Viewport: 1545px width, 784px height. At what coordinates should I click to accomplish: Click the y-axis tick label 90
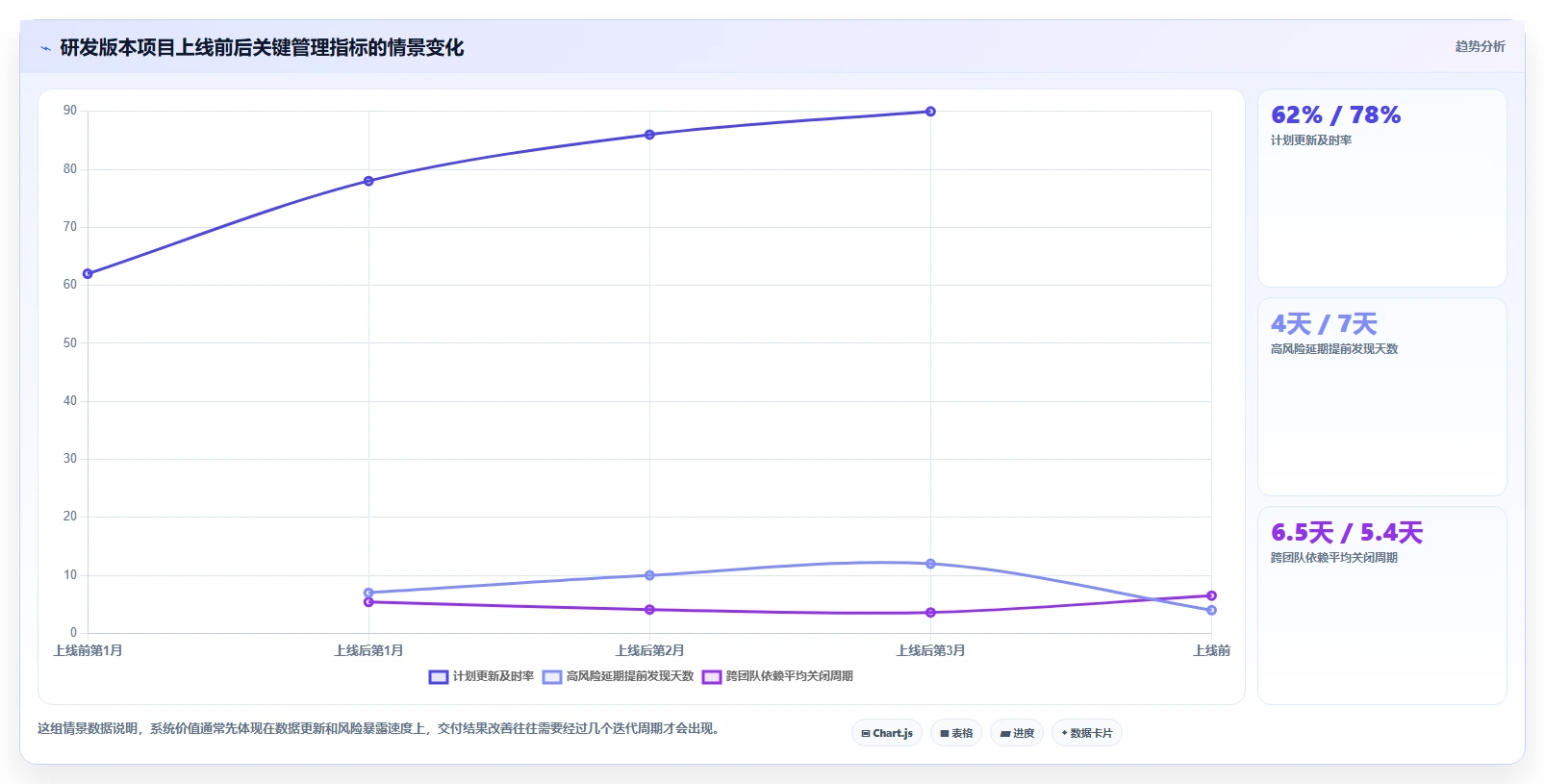click(70, 111)
